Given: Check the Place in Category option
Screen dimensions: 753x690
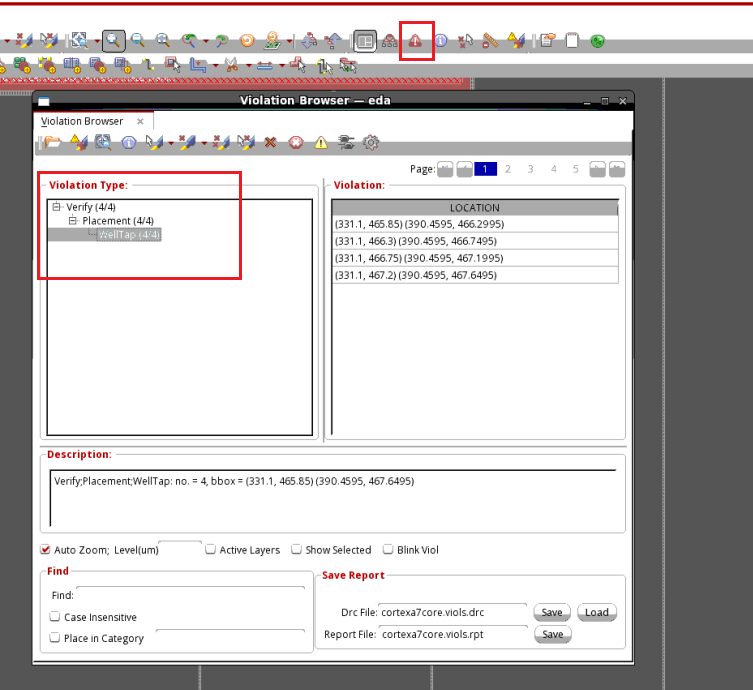Looking at the screenshot, I should (x=55, y=638).
